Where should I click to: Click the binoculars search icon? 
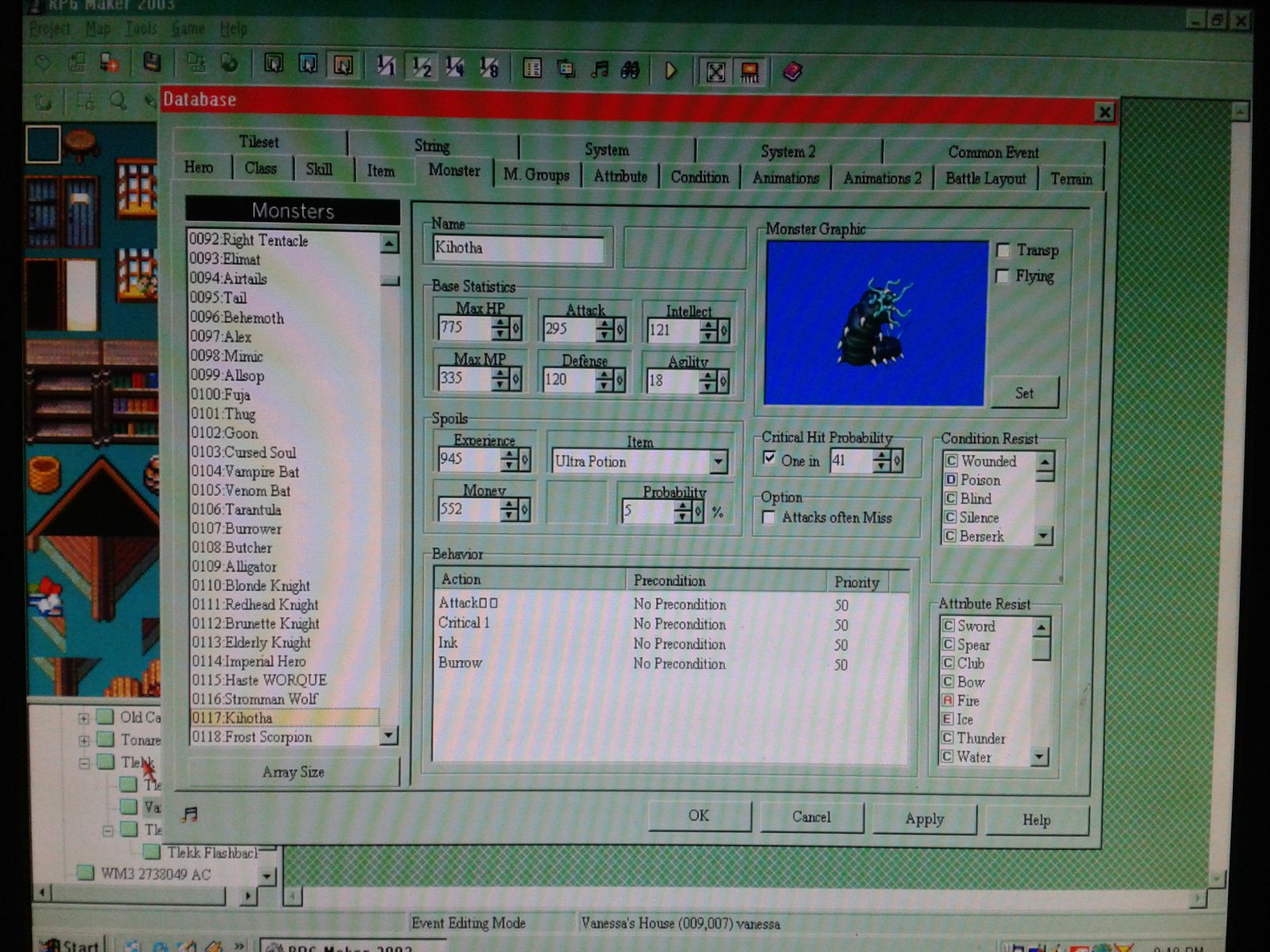click(x=630, y=71)
